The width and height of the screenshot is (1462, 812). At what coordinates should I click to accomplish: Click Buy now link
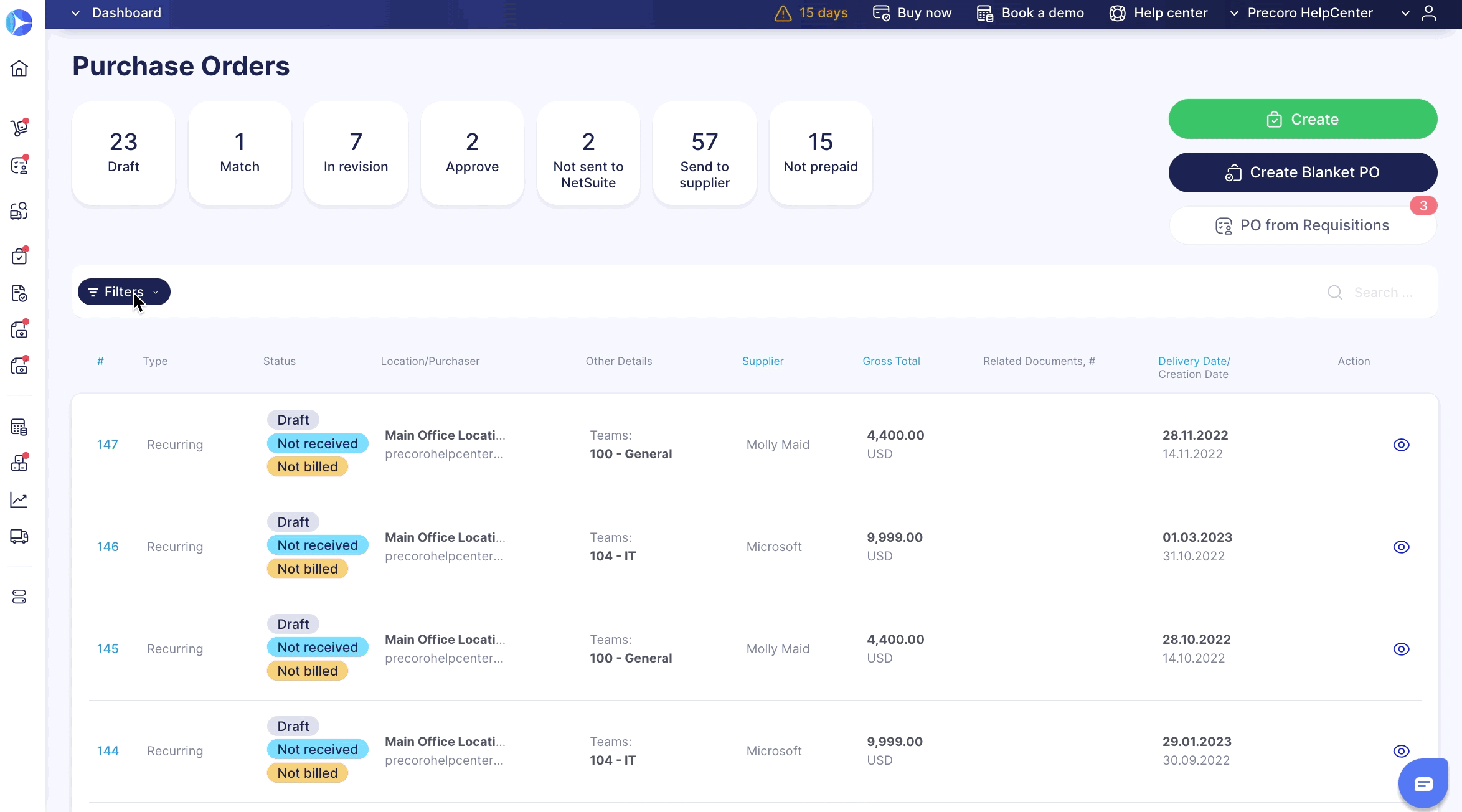coord(912,13)
